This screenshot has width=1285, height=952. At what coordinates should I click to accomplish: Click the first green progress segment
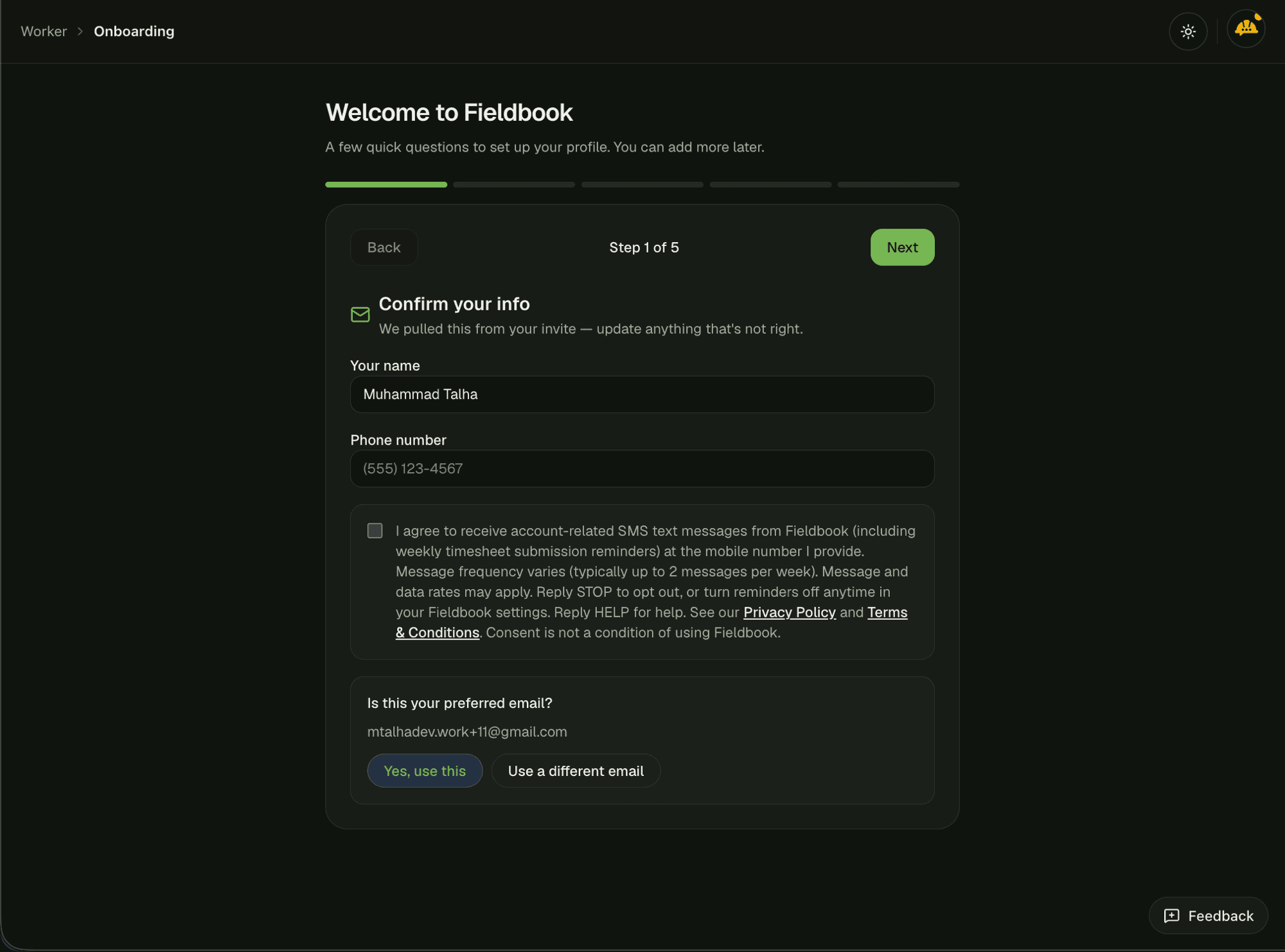click(386, 185)
